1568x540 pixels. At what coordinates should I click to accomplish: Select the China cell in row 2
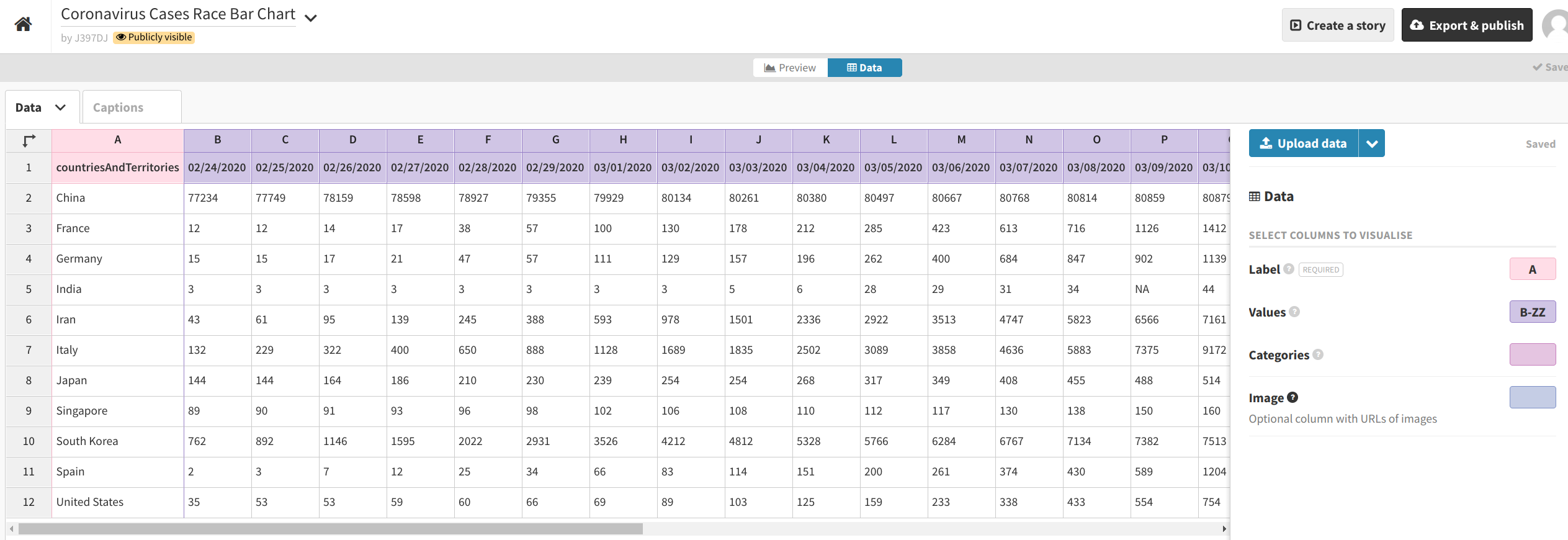(117, 198)
